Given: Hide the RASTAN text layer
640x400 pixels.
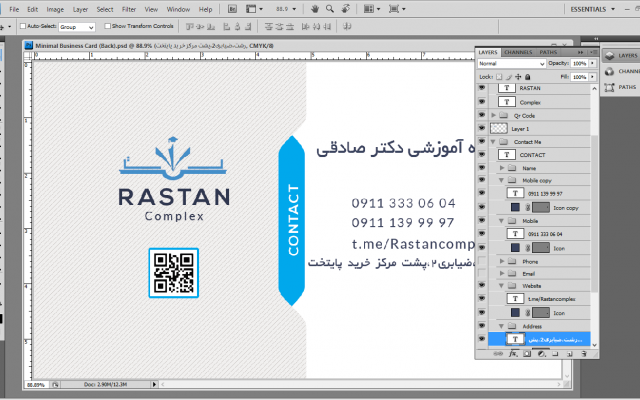Looking at the screenshot, I should [482, 88].
